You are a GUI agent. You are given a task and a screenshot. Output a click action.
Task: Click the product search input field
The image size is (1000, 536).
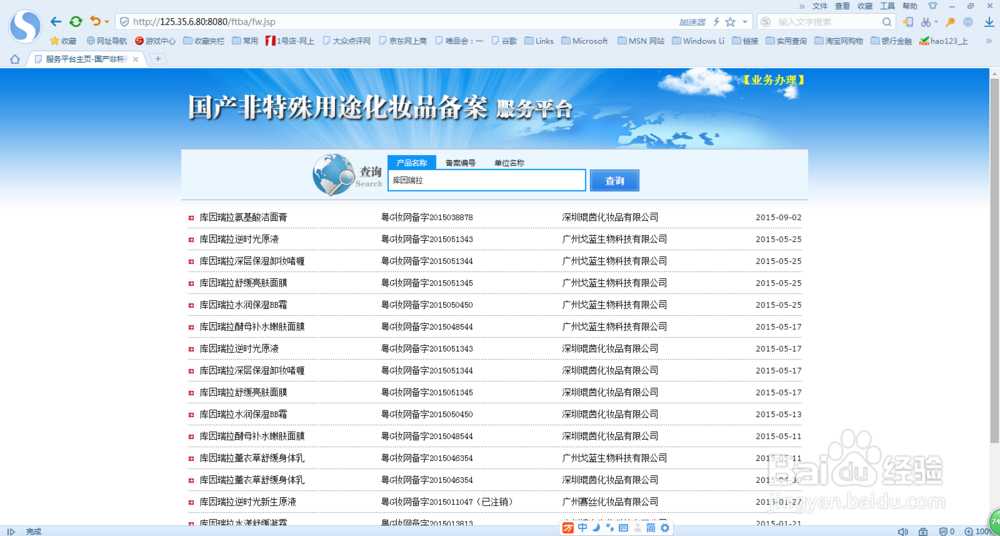point(487,181)
